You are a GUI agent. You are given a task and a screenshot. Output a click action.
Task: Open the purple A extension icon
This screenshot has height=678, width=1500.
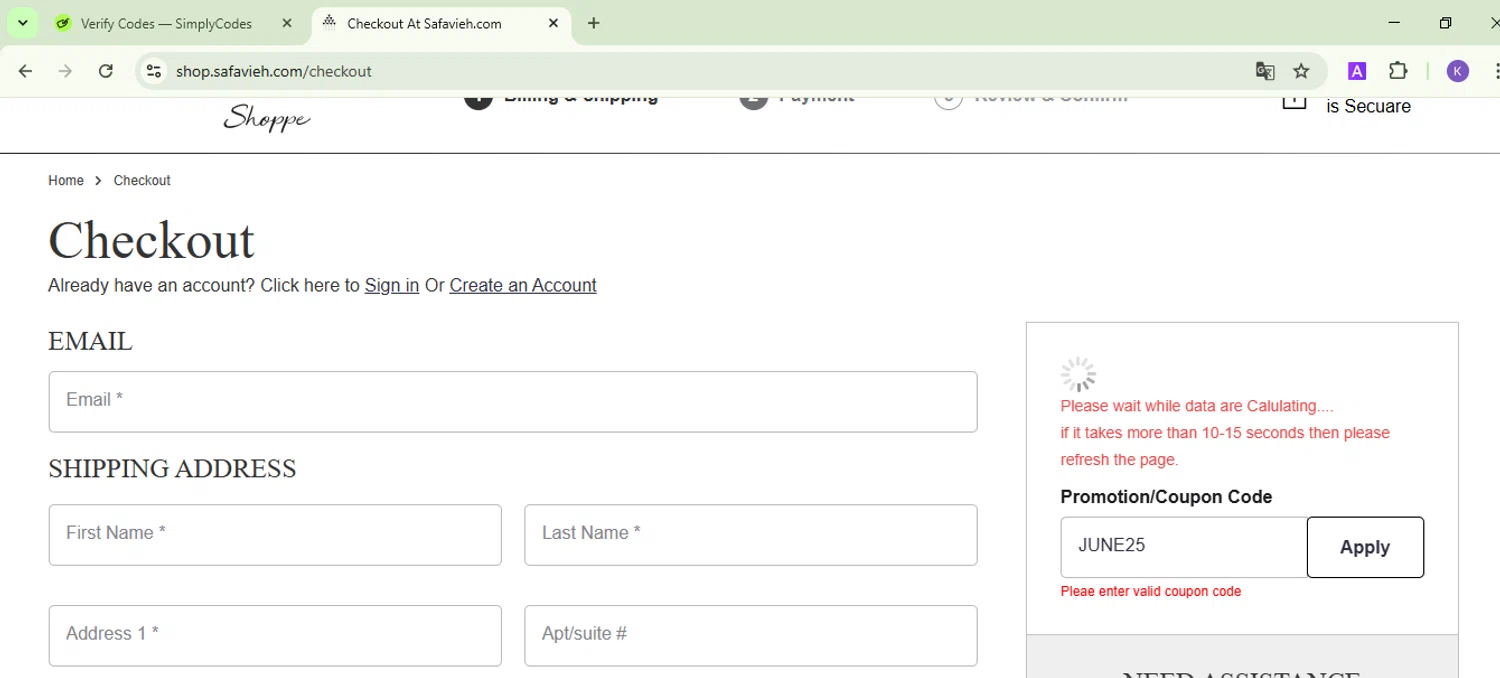(x=1357, y=71)
